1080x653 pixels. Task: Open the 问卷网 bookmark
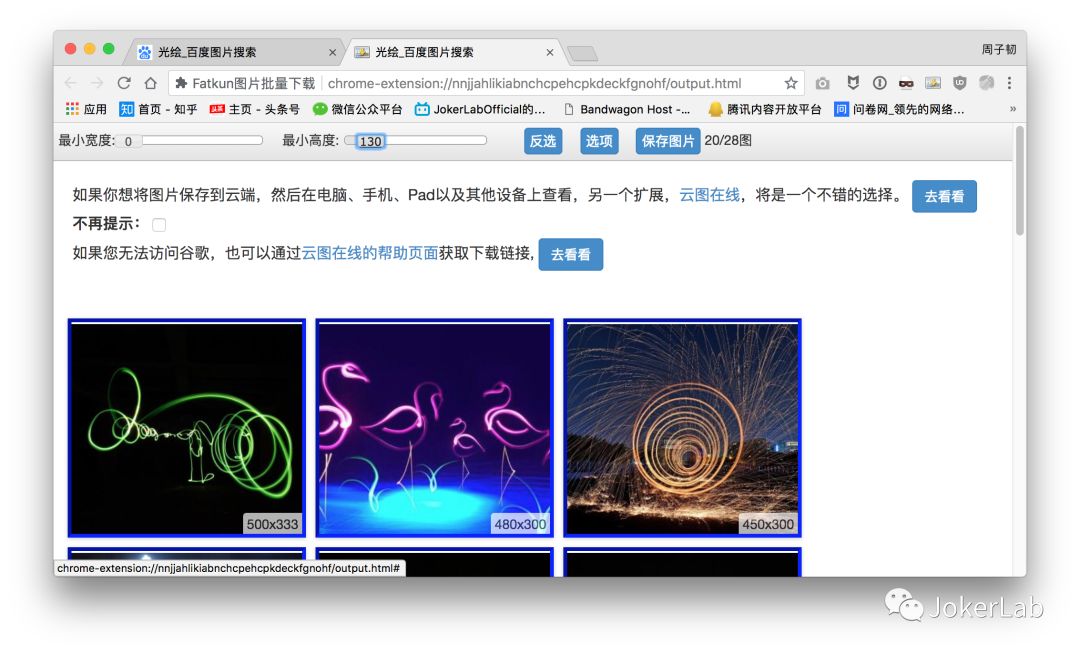(899, 109)
